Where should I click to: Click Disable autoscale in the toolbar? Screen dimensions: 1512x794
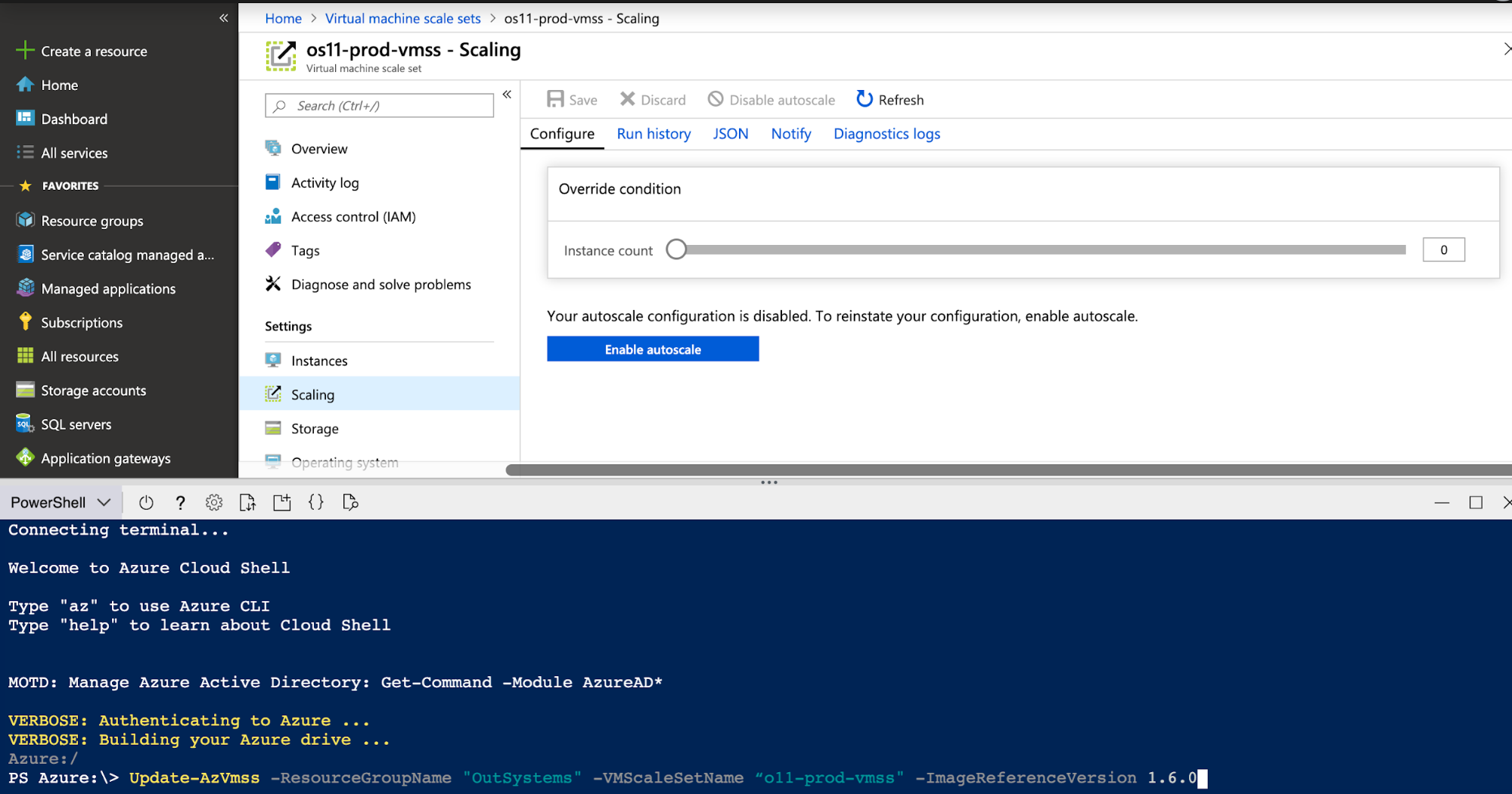point(771,99)
